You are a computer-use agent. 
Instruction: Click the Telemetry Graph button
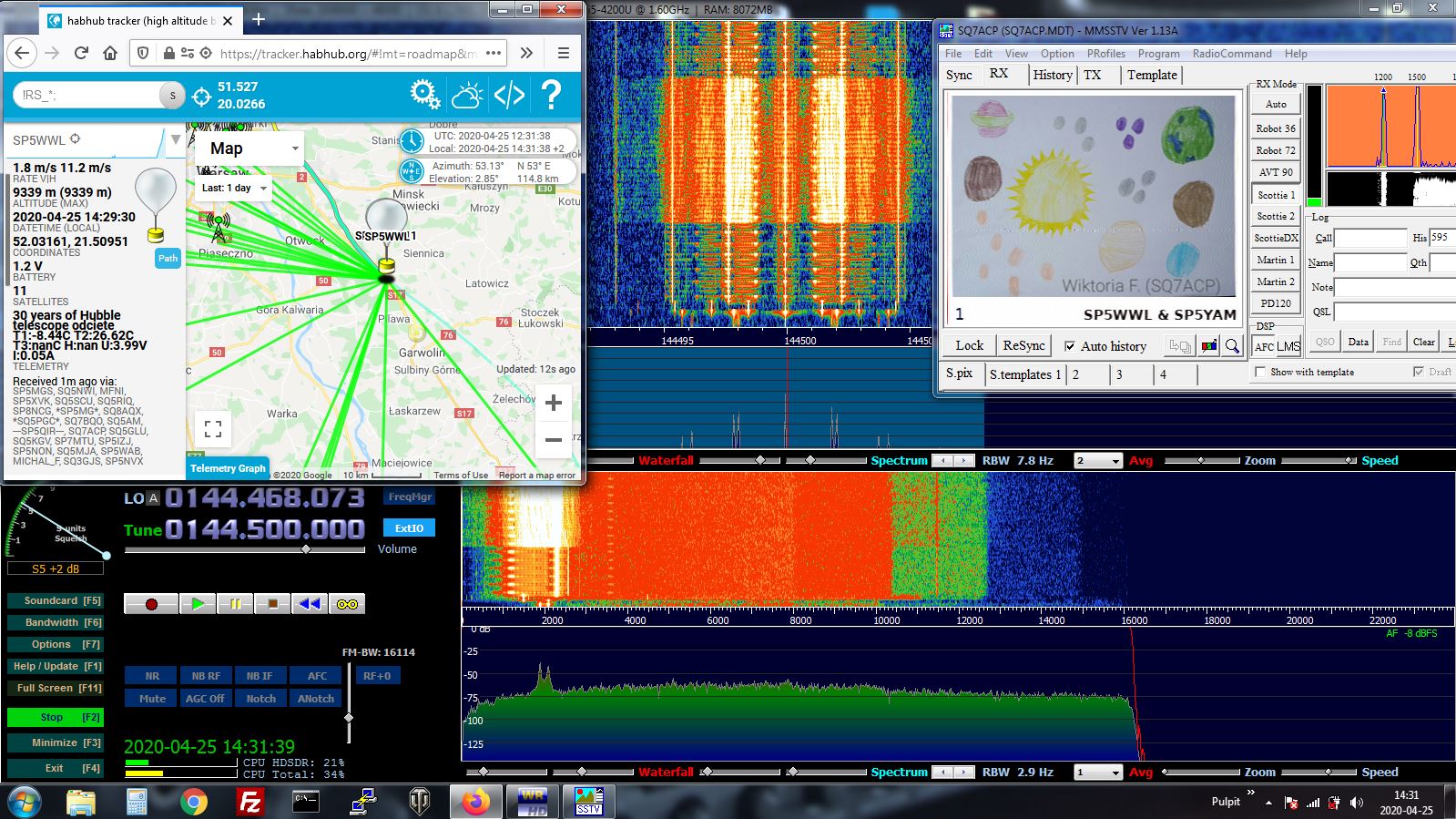click(x=228, y=468)
